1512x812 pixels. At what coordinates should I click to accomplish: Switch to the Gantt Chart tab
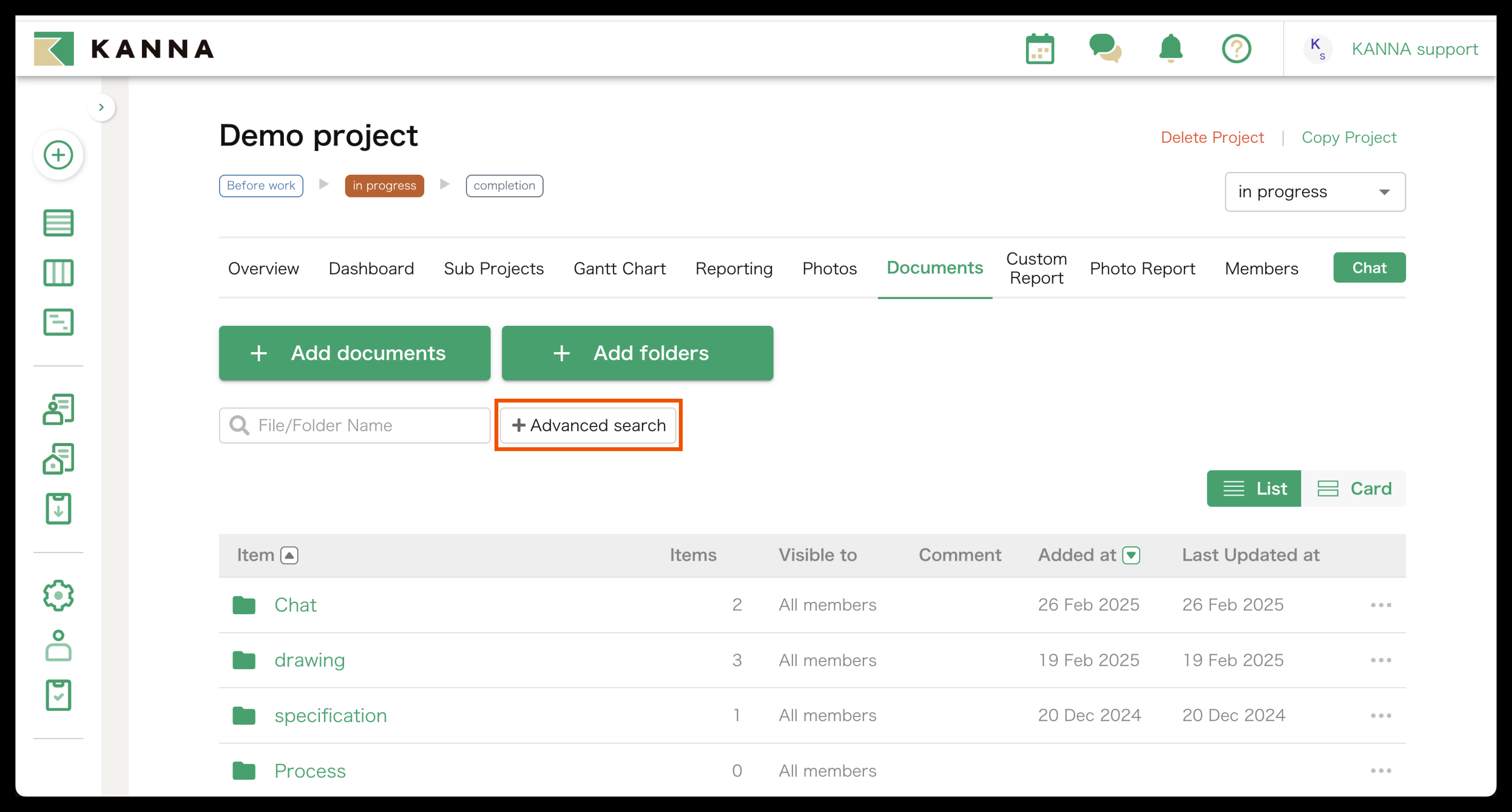point(619,268)
